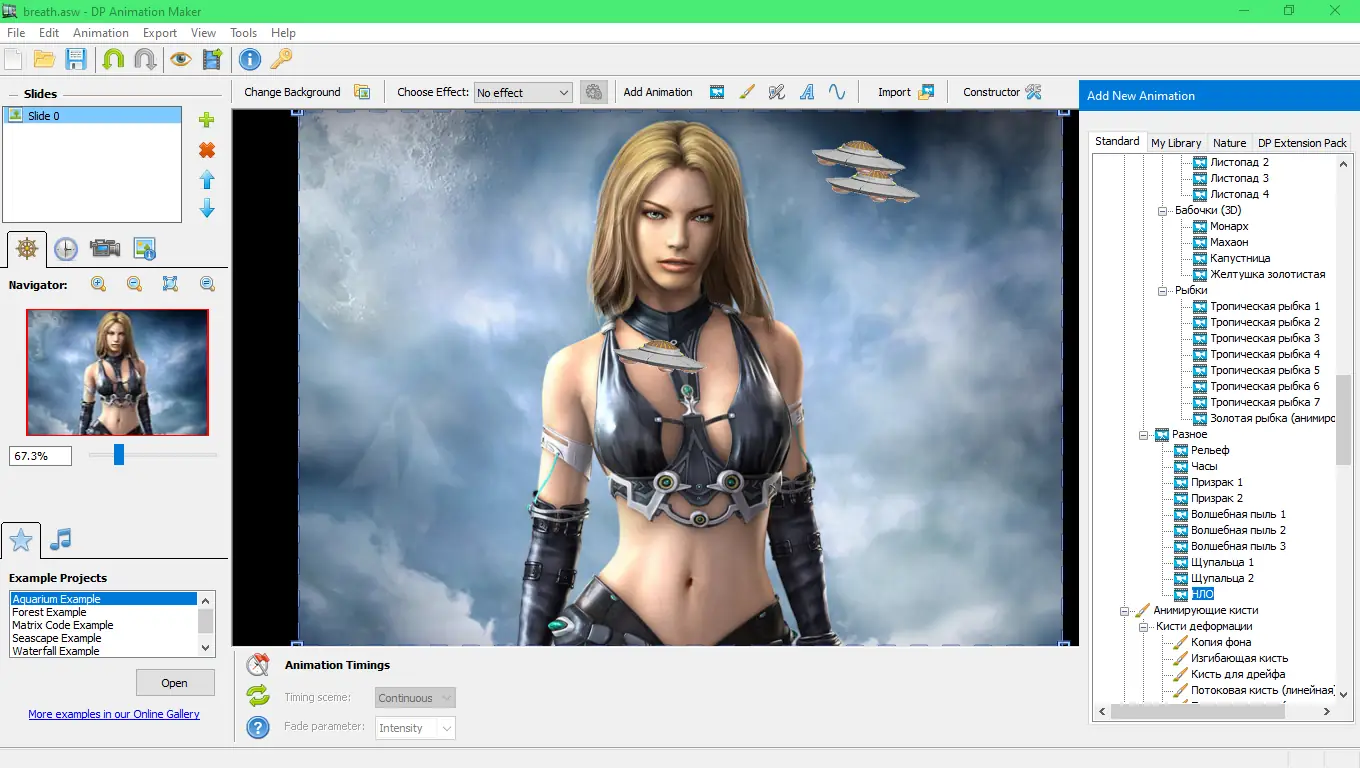Switch to the Nature animation tab
Screen dimensions: 1360x768
pos(1229,142)
